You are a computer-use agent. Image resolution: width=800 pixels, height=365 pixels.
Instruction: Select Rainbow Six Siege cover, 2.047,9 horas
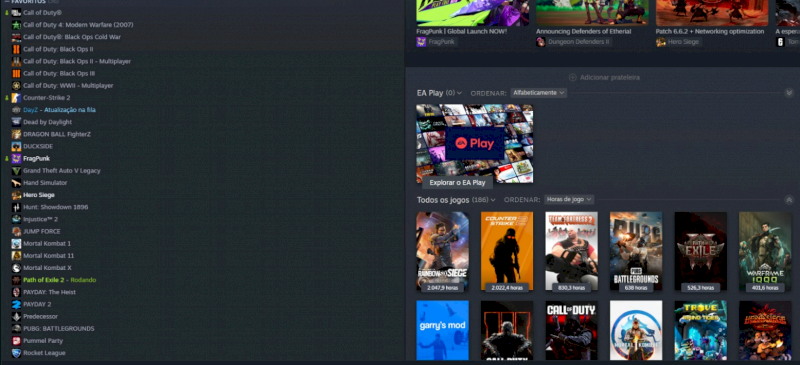(x=442, y=251)
